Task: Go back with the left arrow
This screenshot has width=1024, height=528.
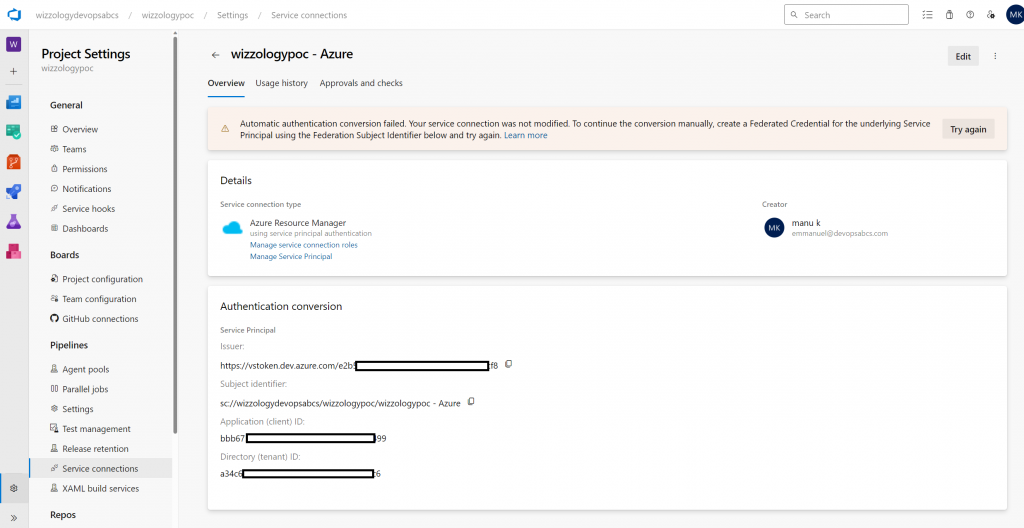Action: pyautogui.click(x=216, y=56)
